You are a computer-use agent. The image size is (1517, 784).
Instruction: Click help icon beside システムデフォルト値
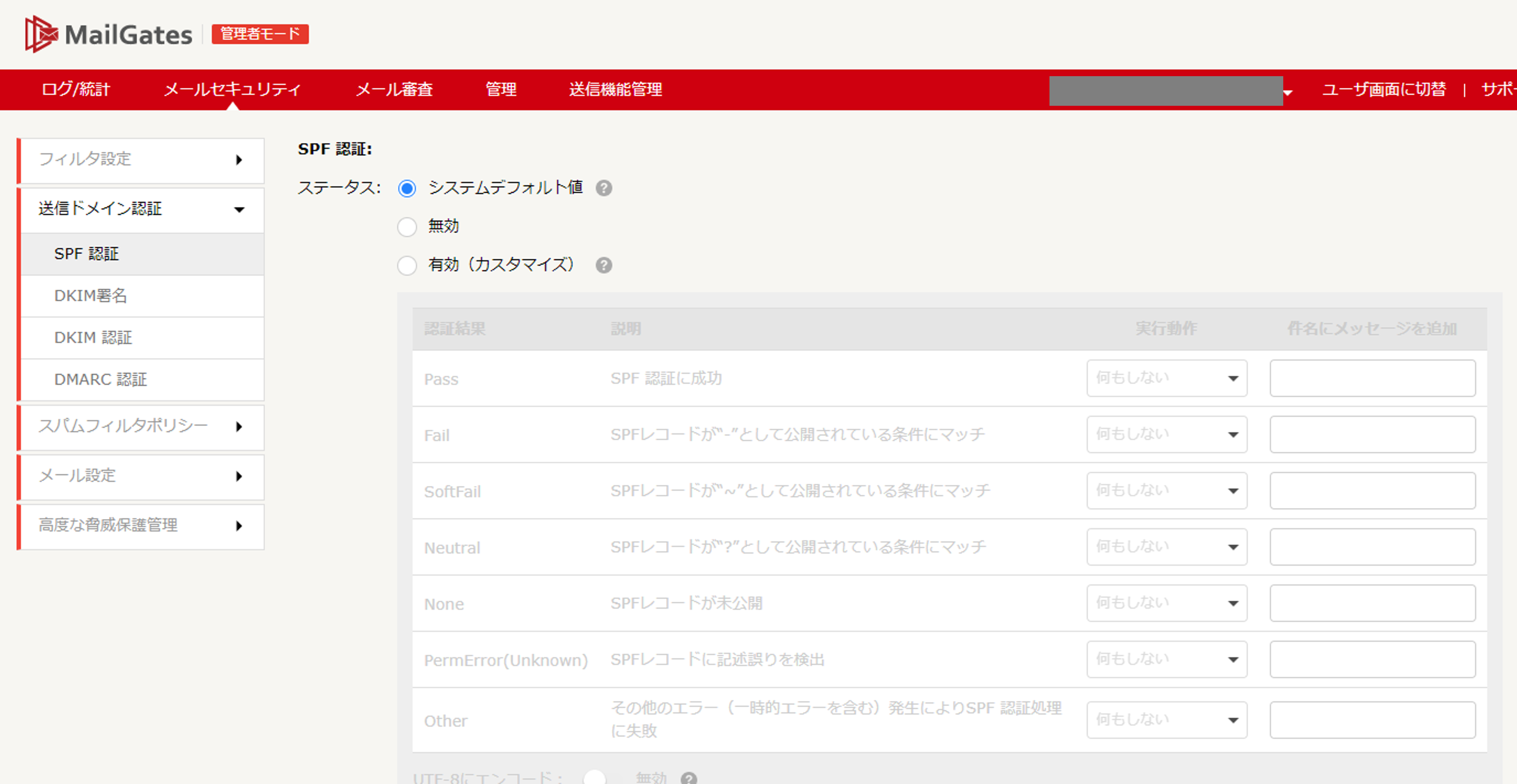[604, 189]
